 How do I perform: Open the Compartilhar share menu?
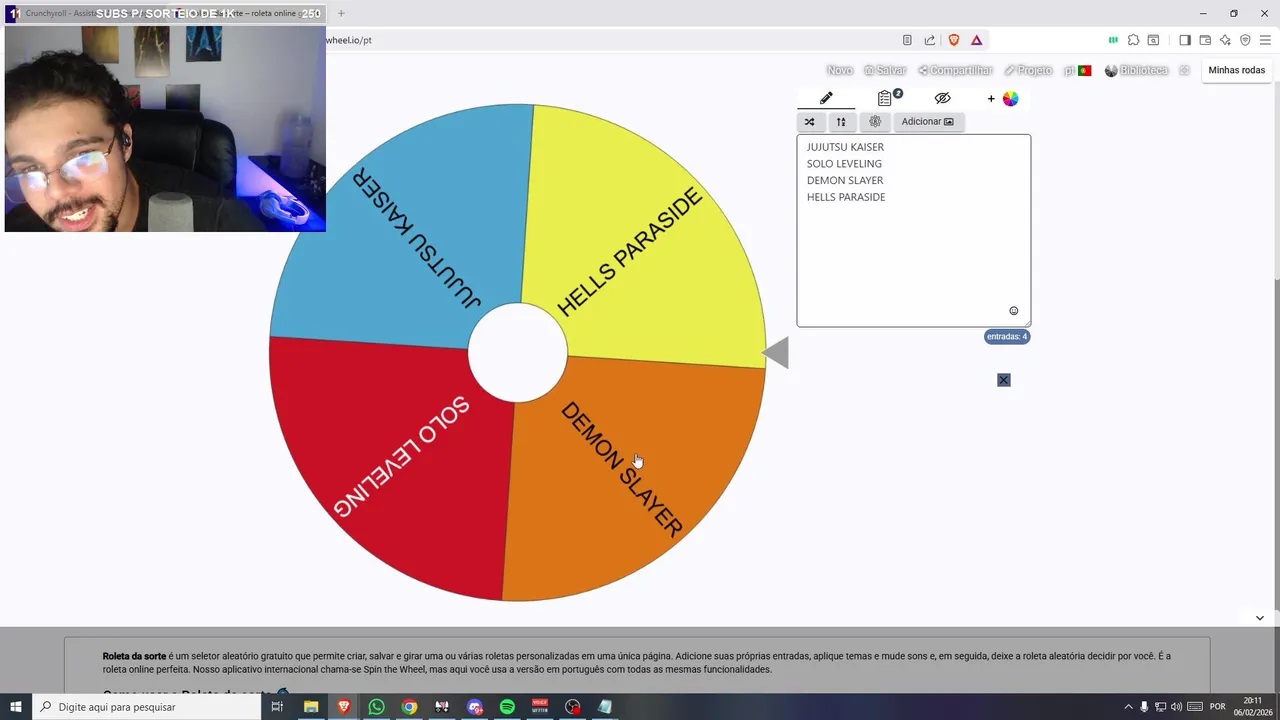(x=955, y=70)
